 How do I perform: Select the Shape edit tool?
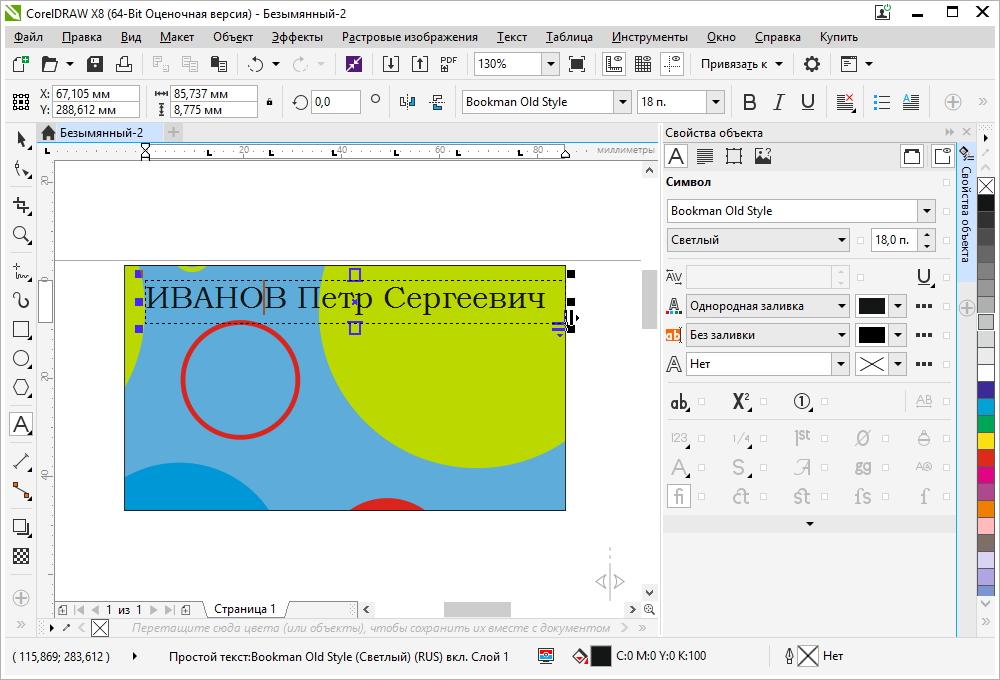click(22, 170)
